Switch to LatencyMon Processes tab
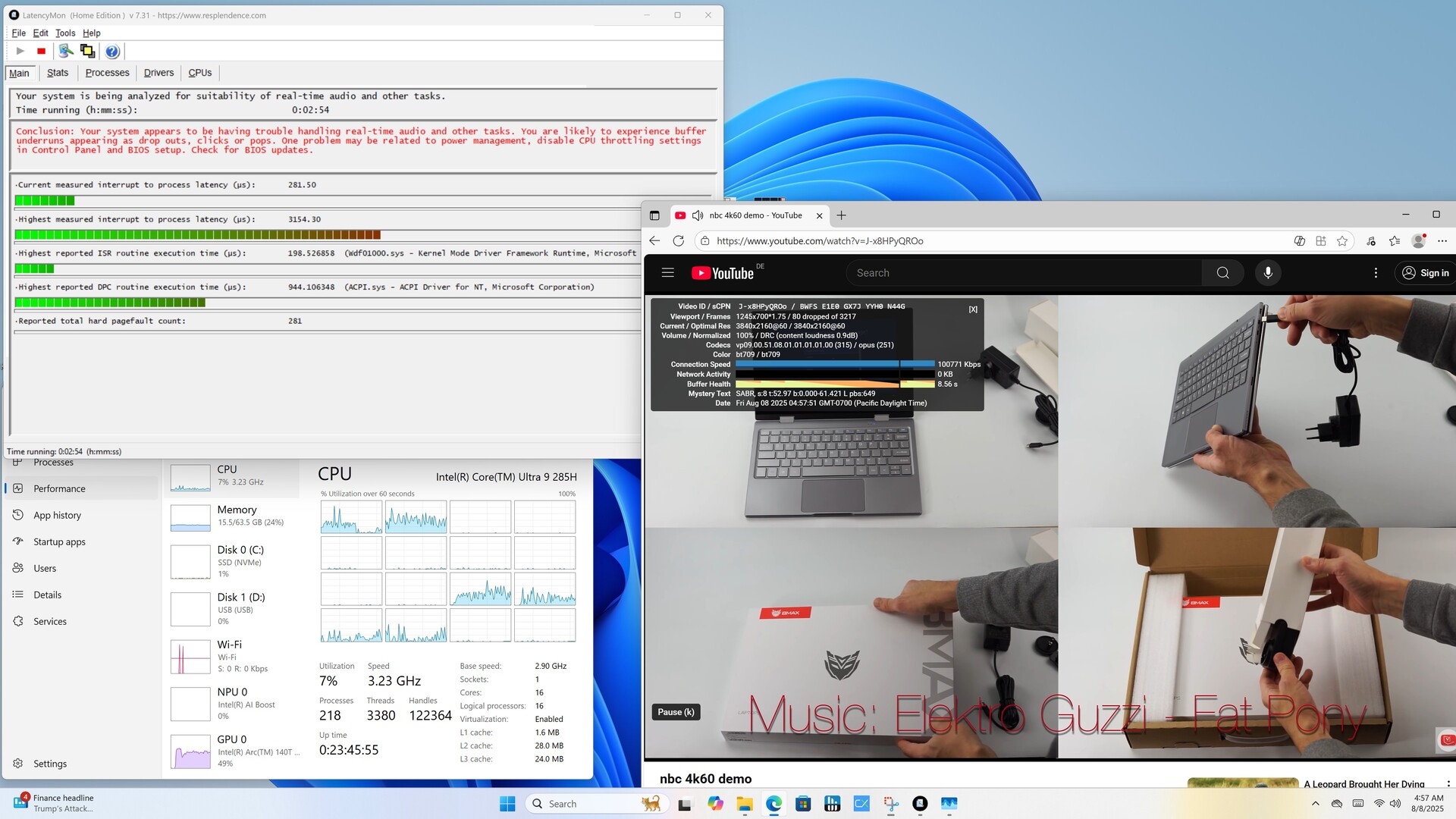Image resolution: width=1456 pixels, height=819 pixels. point(107,73)
